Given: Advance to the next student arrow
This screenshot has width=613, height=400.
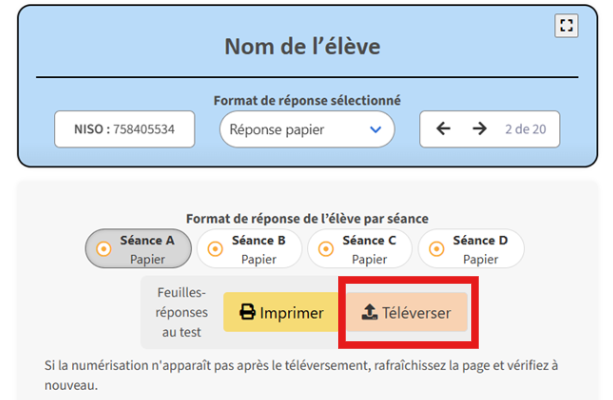Looking at the screenshot, I should coord(479,129).
